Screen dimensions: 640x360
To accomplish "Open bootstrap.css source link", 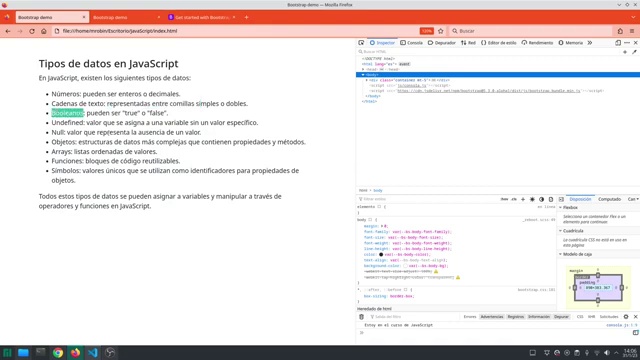I will coord(536,290).
